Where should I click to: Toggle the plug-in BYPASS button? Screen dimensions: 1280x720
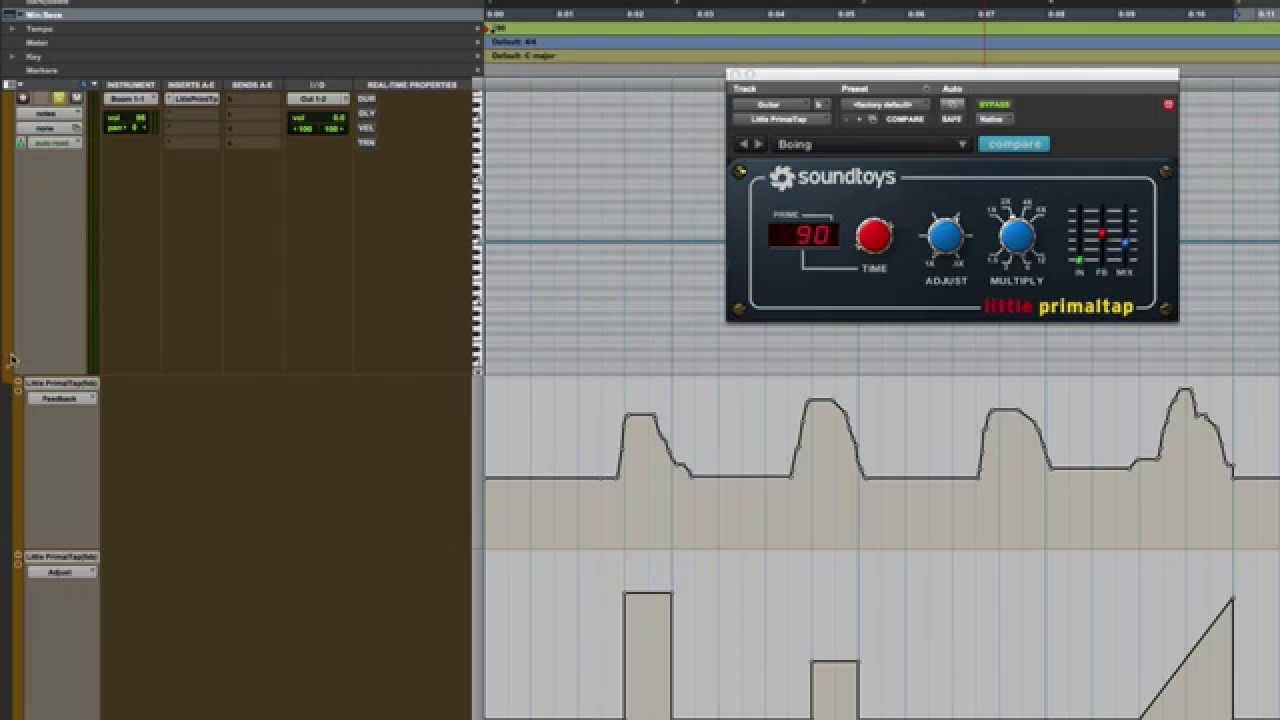click(x=994, y=104)
